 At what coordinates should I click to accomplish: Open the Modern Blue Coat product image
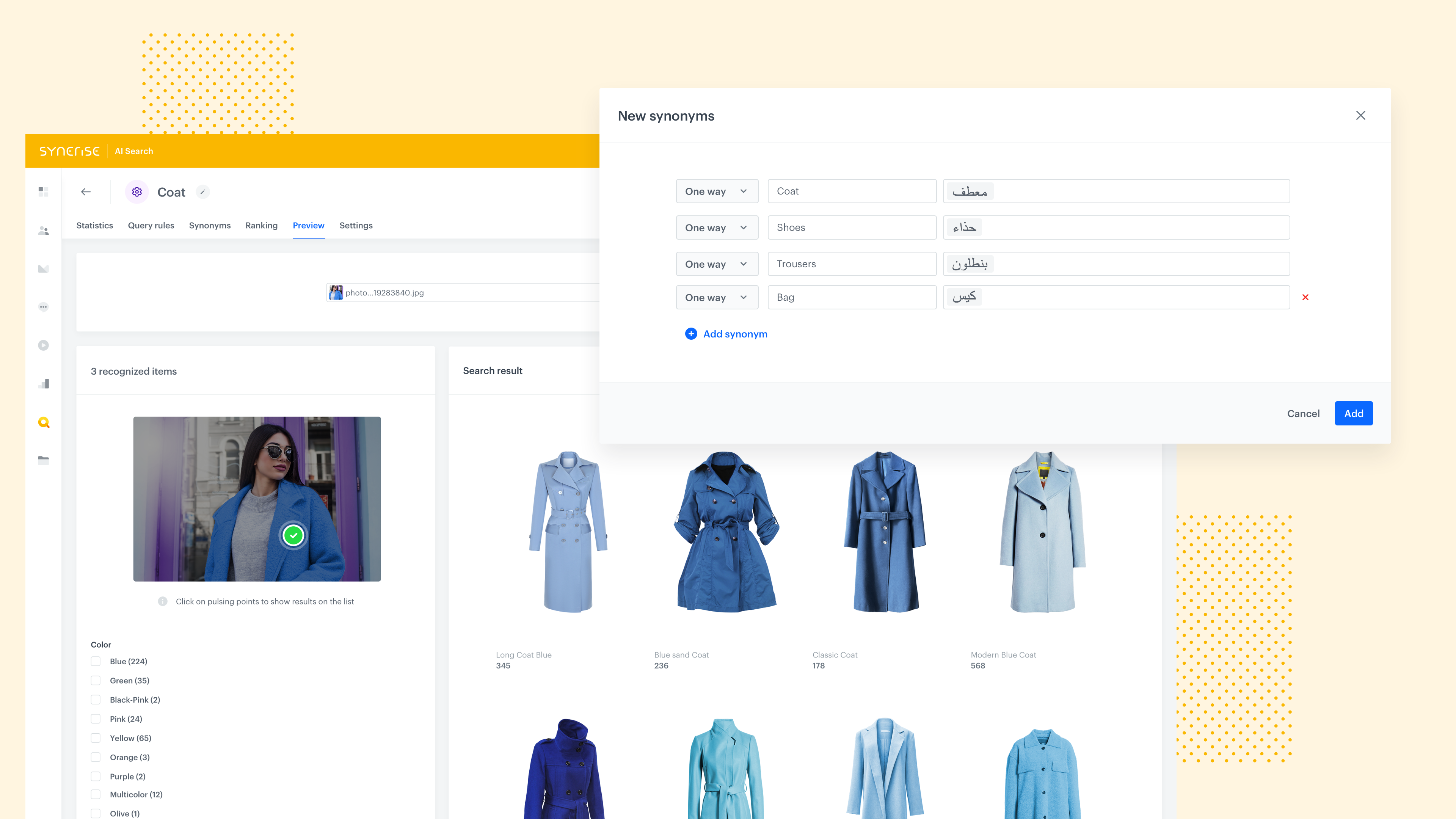pos(1043,531)
